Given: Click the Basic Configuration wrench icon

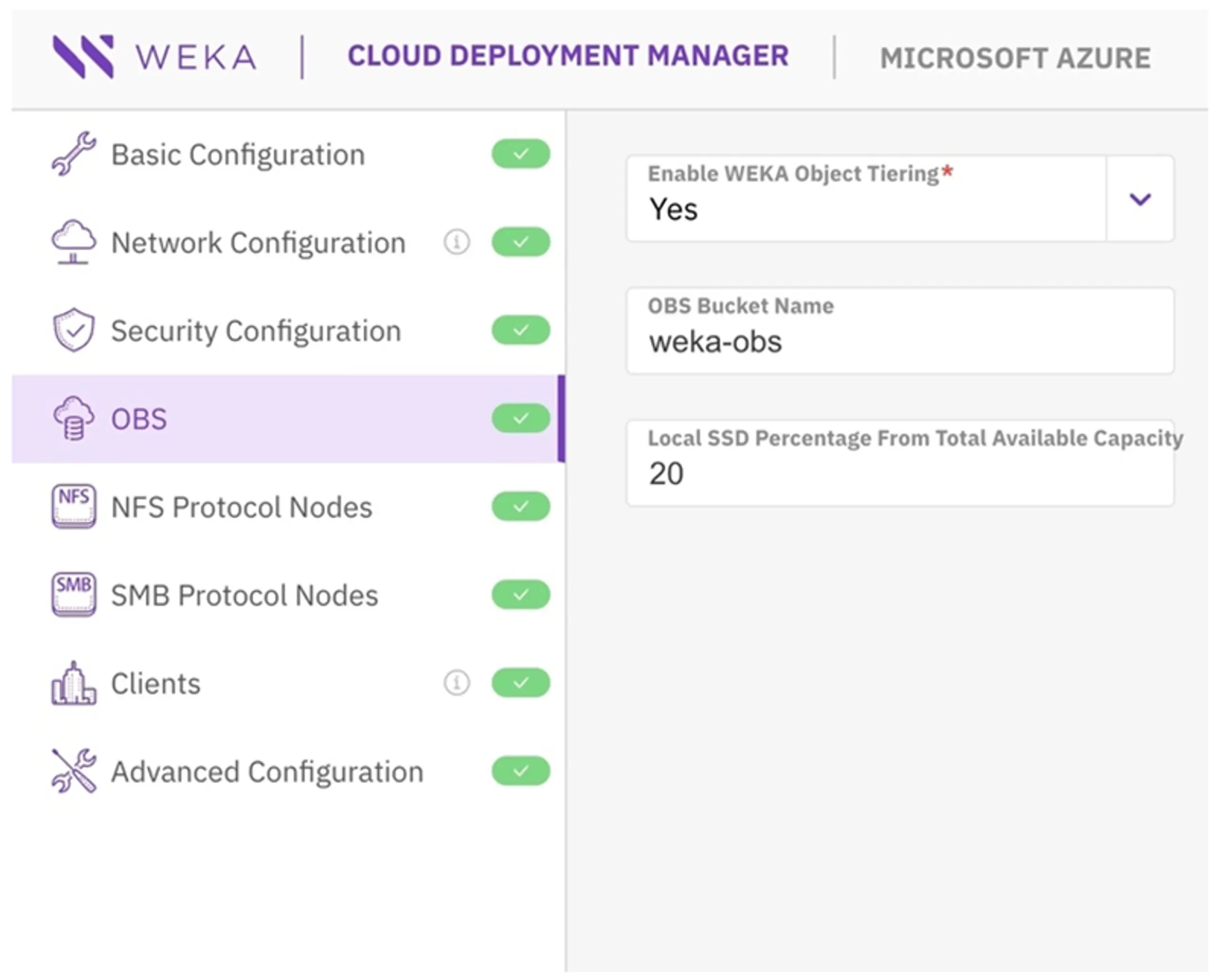Looking at the screenshot, I should 73,154.
